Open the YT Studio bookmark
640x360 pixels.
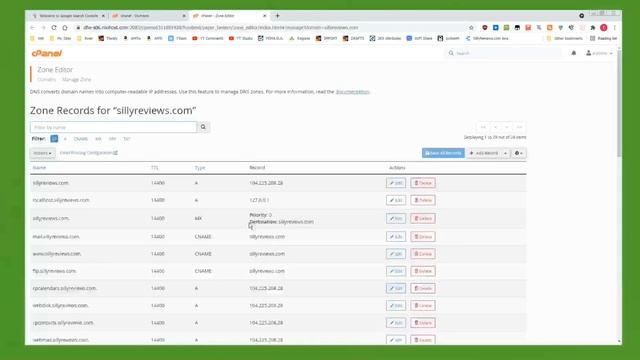point(240,38)
